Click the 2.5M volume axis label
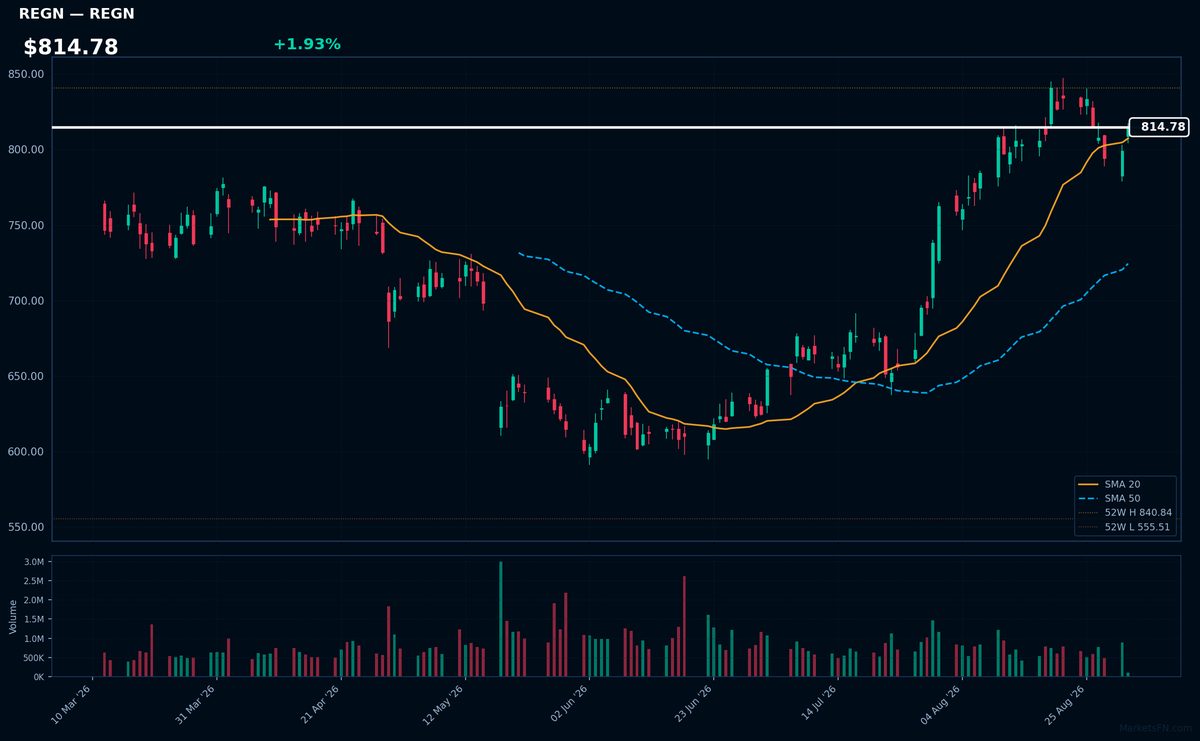 (x=33, y=581)
